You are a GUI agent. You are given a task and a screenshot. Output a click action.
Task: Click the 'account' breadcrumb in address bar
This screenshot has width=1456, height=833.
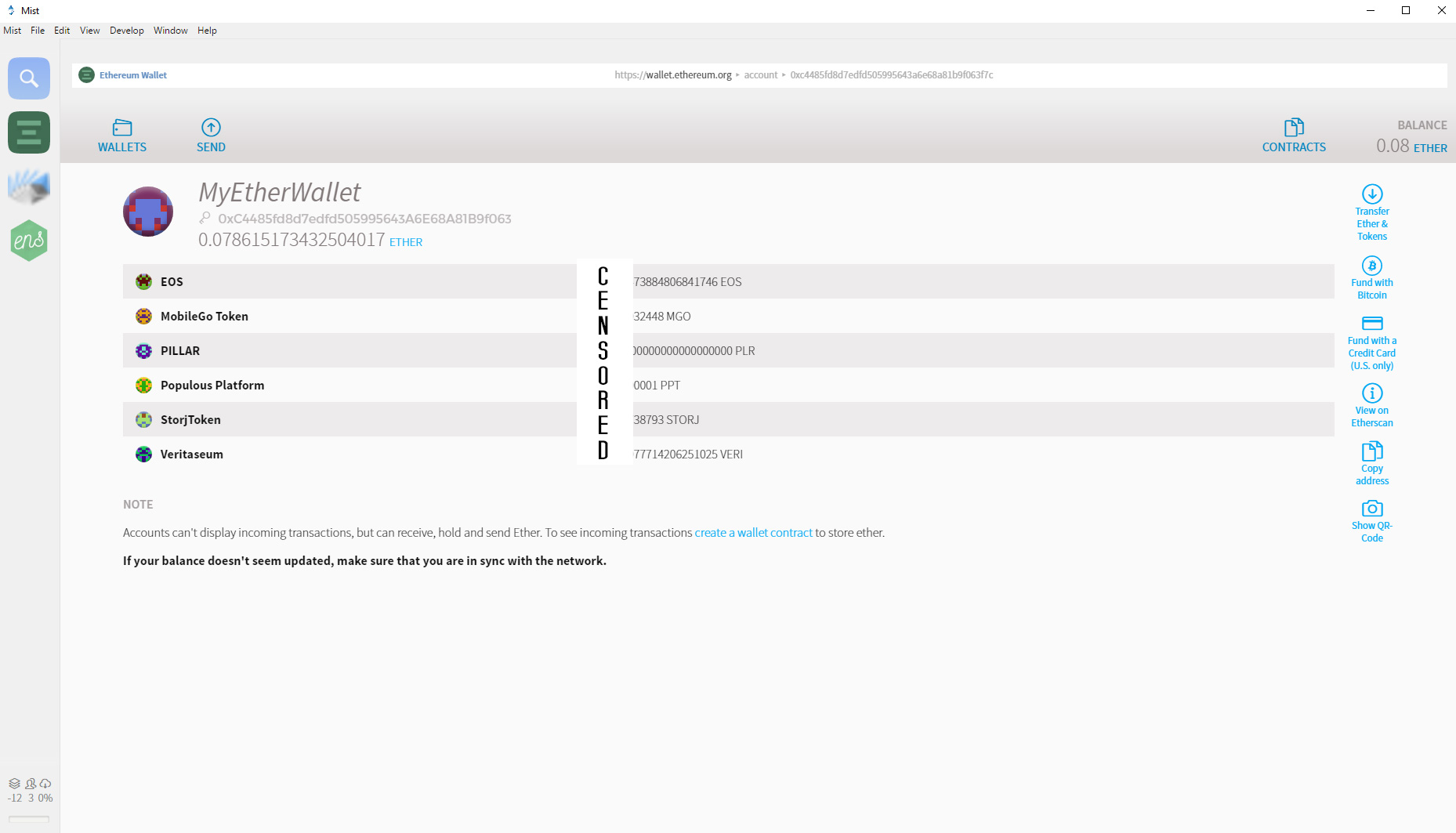[761, 75]
